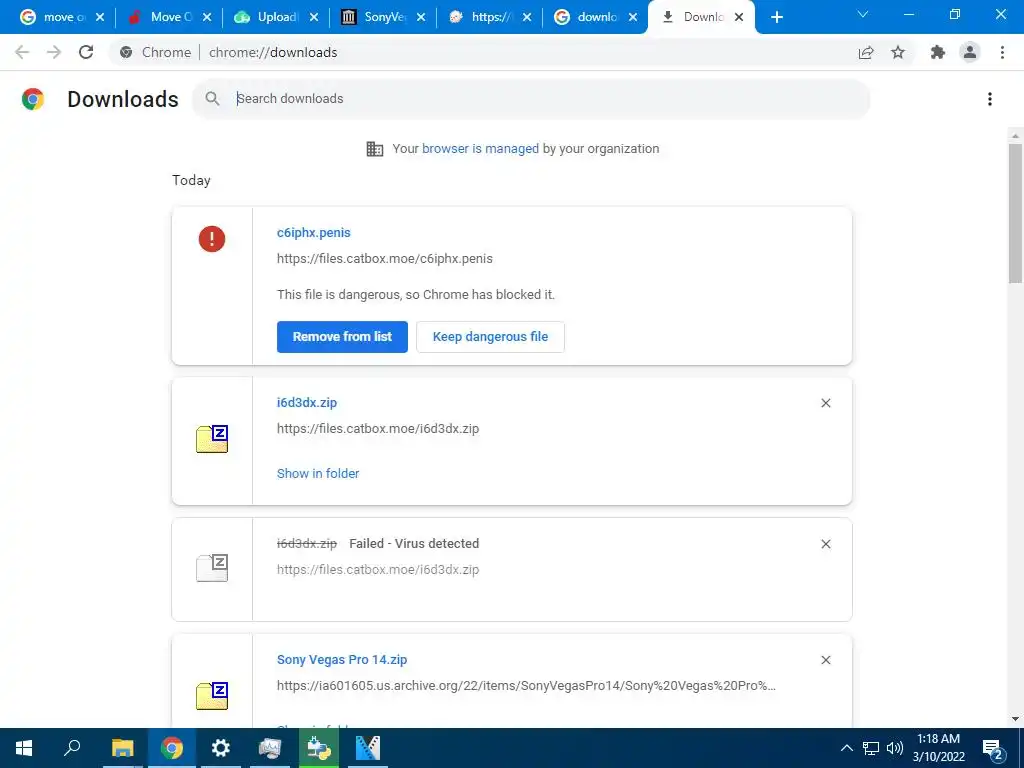Click the 'Failed - Virus detected' text
Screen dimensions: 1024x768
[414, 544]
